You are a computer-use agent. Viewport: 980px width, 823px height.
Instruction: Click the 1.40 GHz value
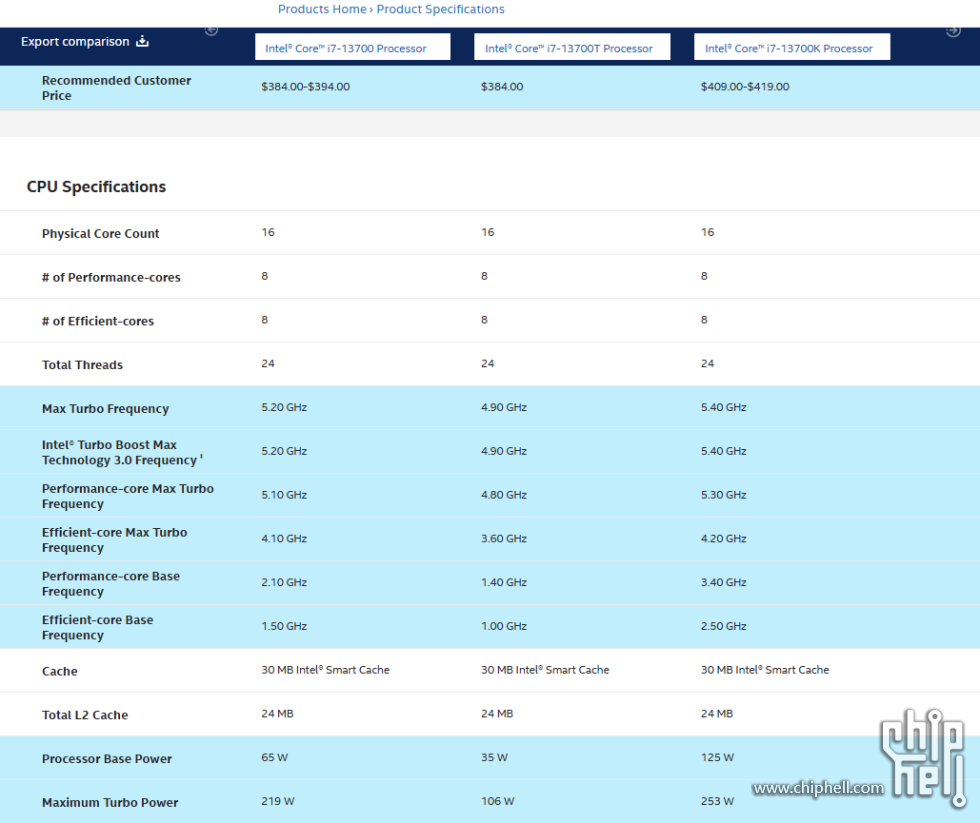tap(504, 582)
